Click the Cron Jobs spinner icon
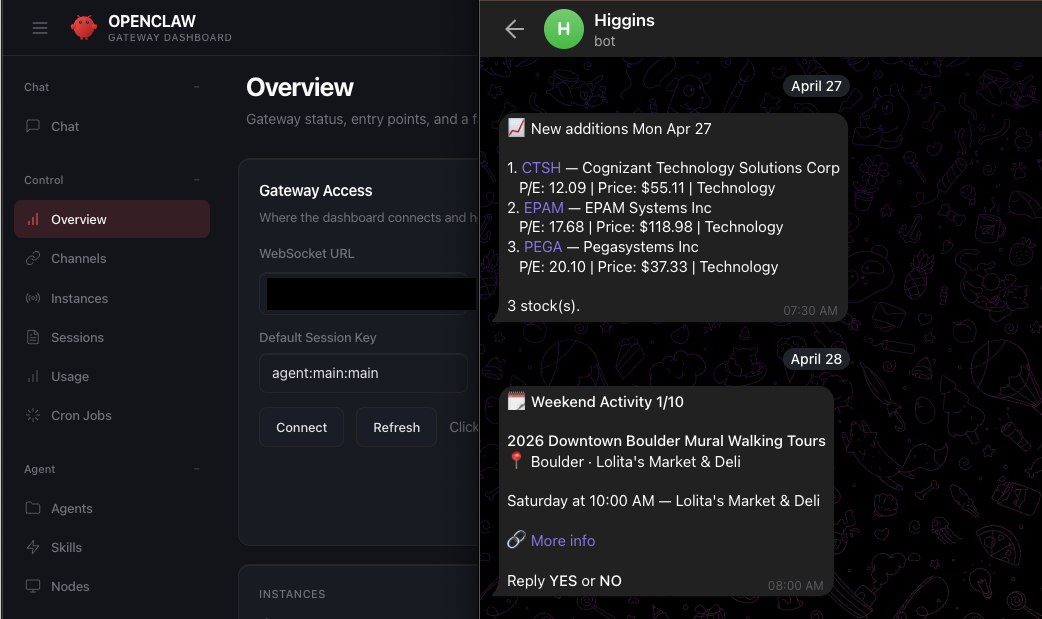Viewport: 1042px width, 619px height. 33,416
